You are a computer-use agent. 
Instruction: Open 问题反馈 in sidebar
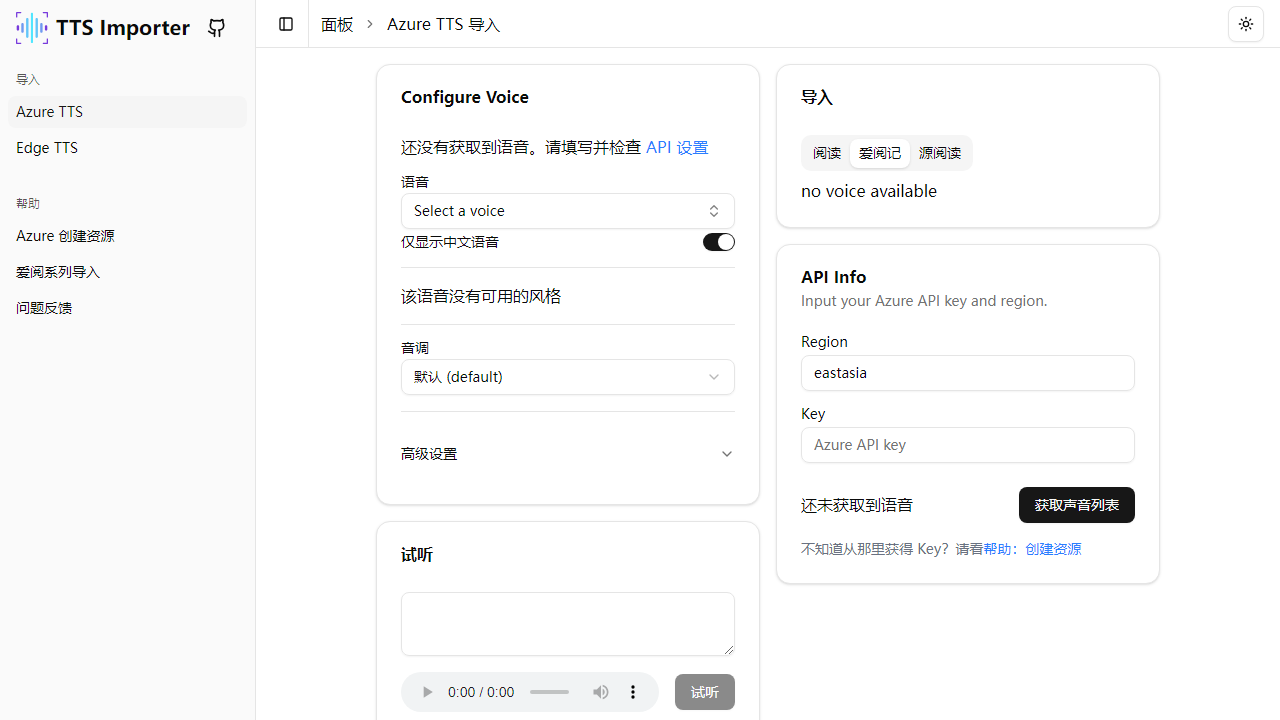click(x=127, y=308)
